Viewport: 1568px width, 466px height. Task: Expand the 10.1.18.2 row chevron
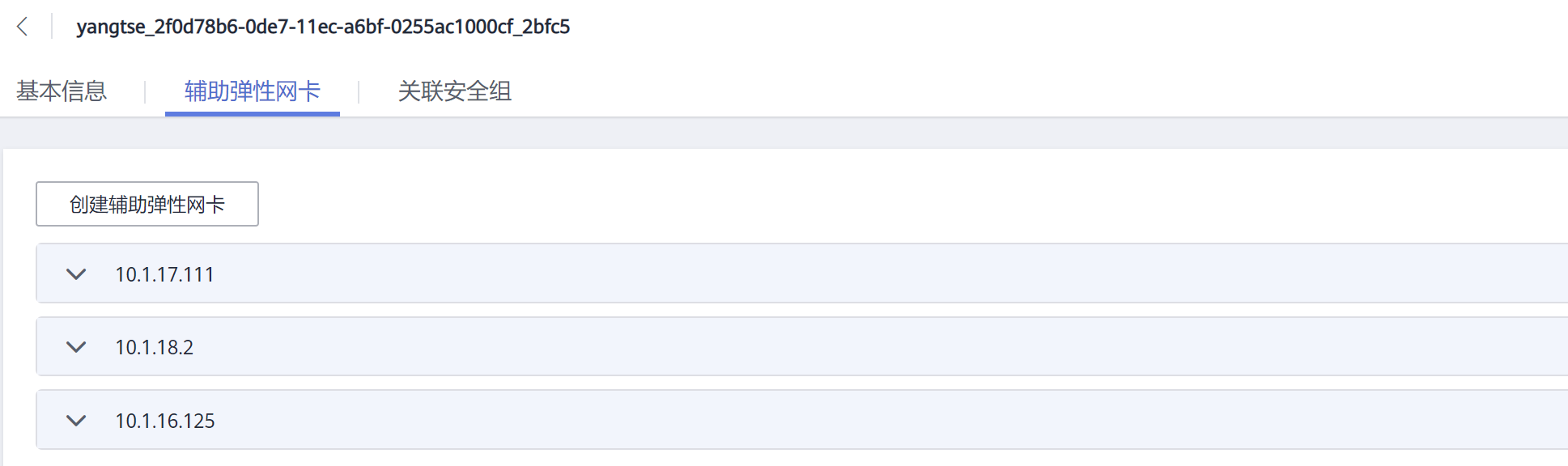tap(76, 347)
